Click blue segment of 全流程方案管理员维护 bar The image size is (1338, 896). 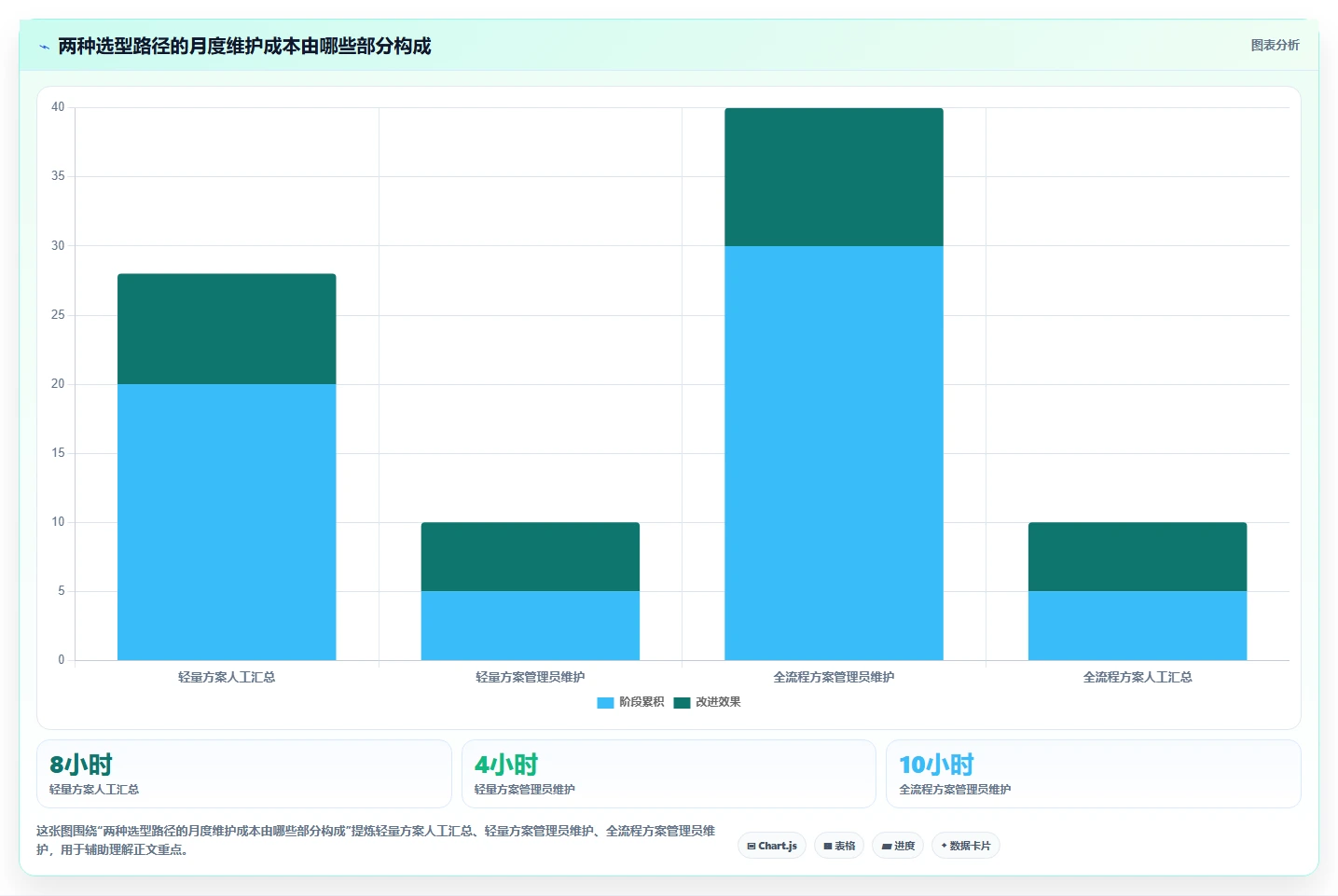click(x=834, y=453)
